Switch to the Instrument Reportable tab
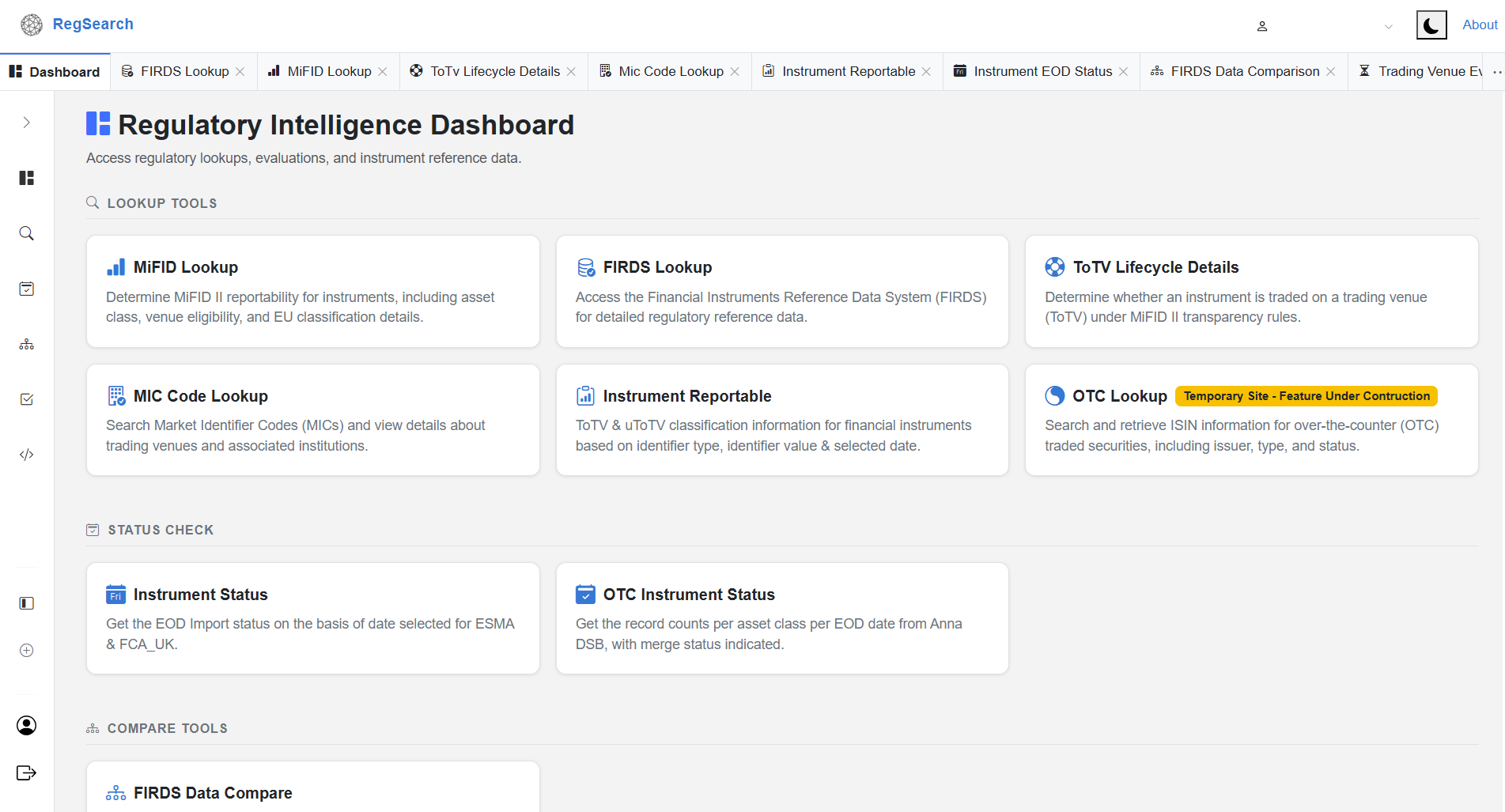Image resolution: width=1505 pixels, height=812 pixels. point(839,71)
